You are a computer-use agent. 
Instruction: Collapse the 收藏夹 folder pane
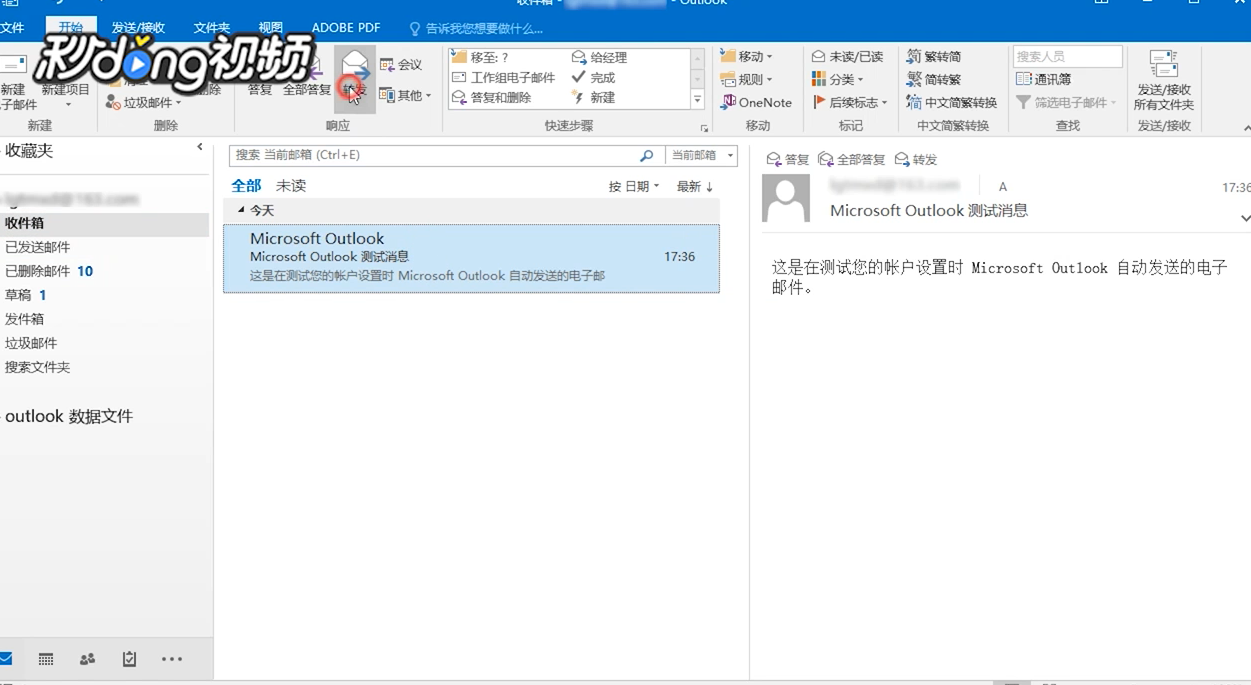(200, 148)
